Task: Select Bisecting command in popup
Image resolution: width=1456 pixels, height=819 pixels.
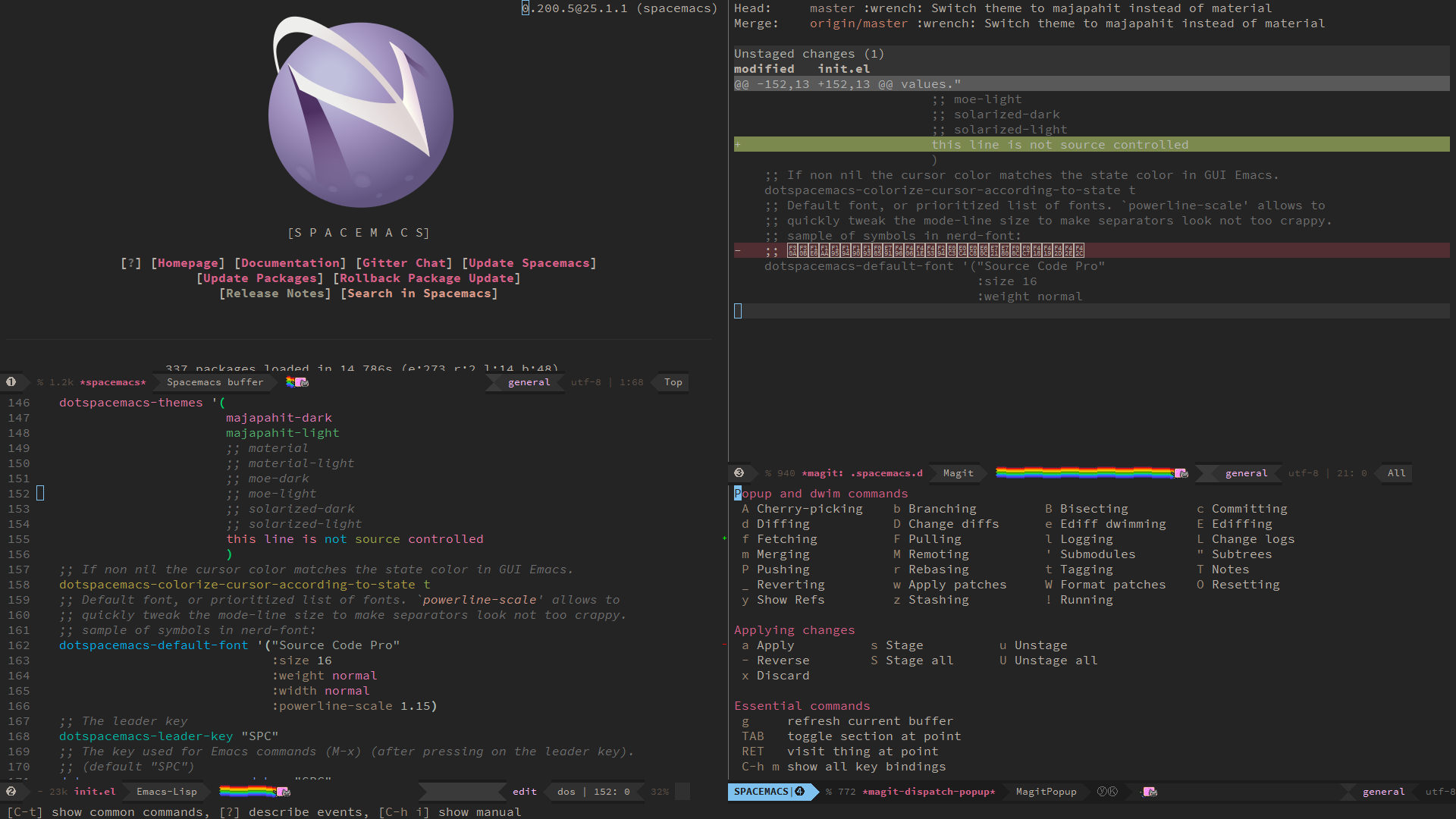Action: coord(1087,509)
